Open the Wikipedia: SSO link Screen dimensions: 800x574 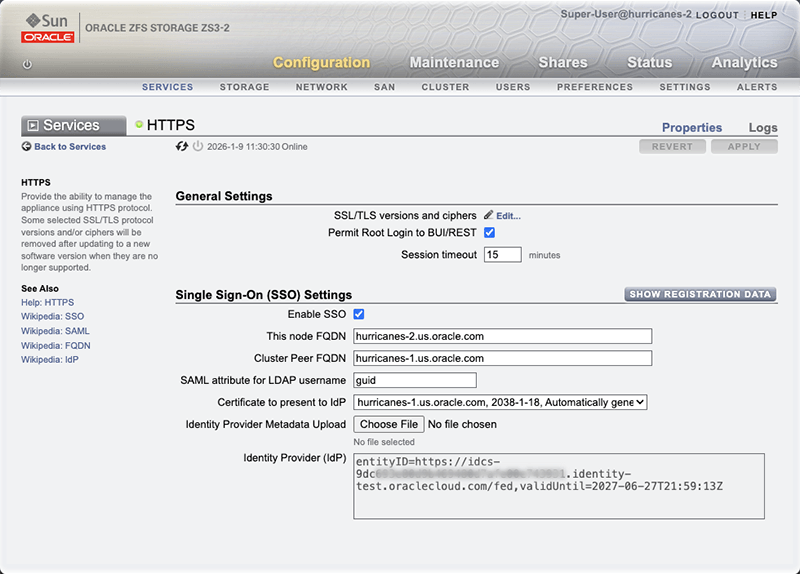[53, 316]
